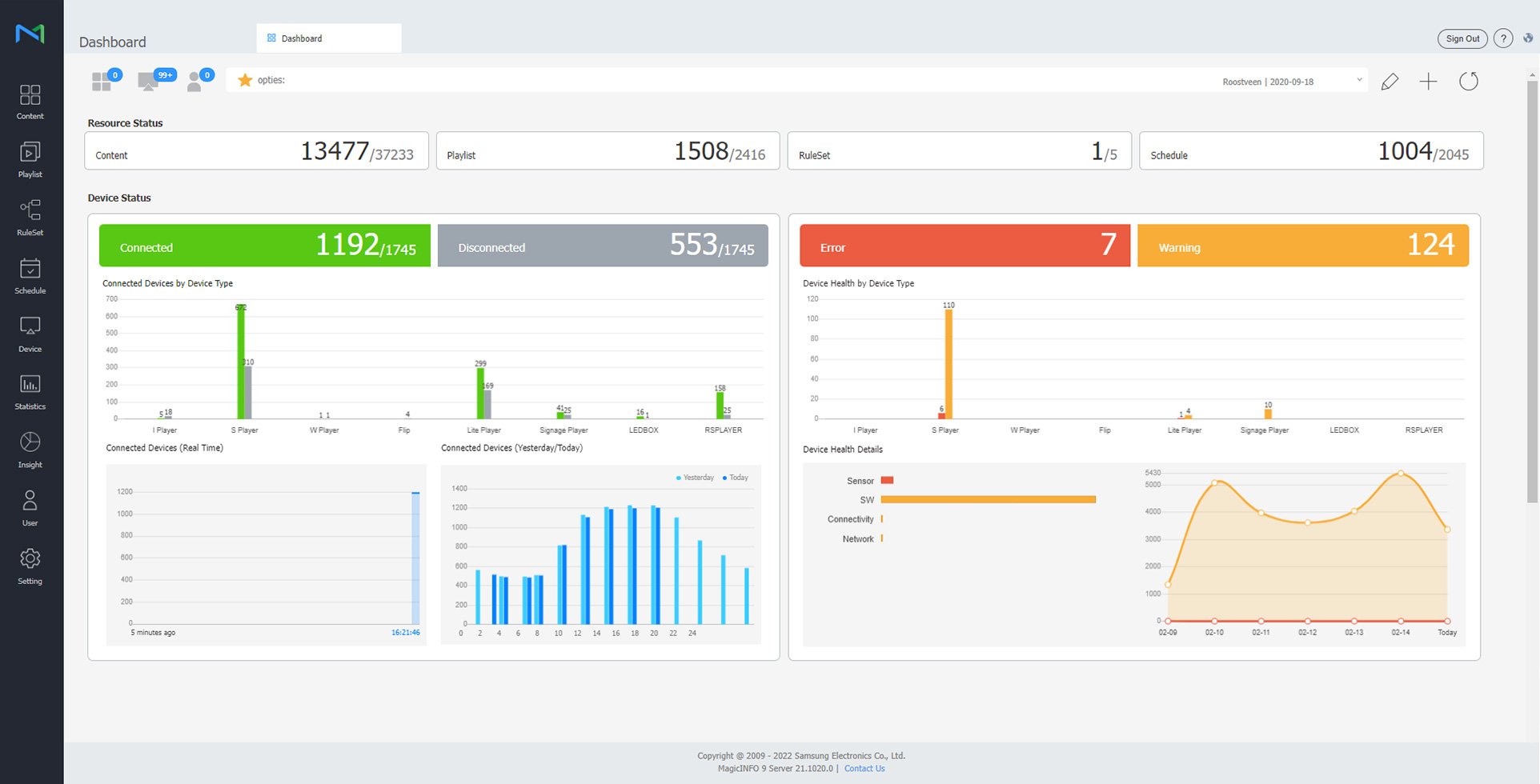Open Setting gear in the sidebar
Image resolution: width=1540 pixels, height=784 pixels.
click(30, 566)
